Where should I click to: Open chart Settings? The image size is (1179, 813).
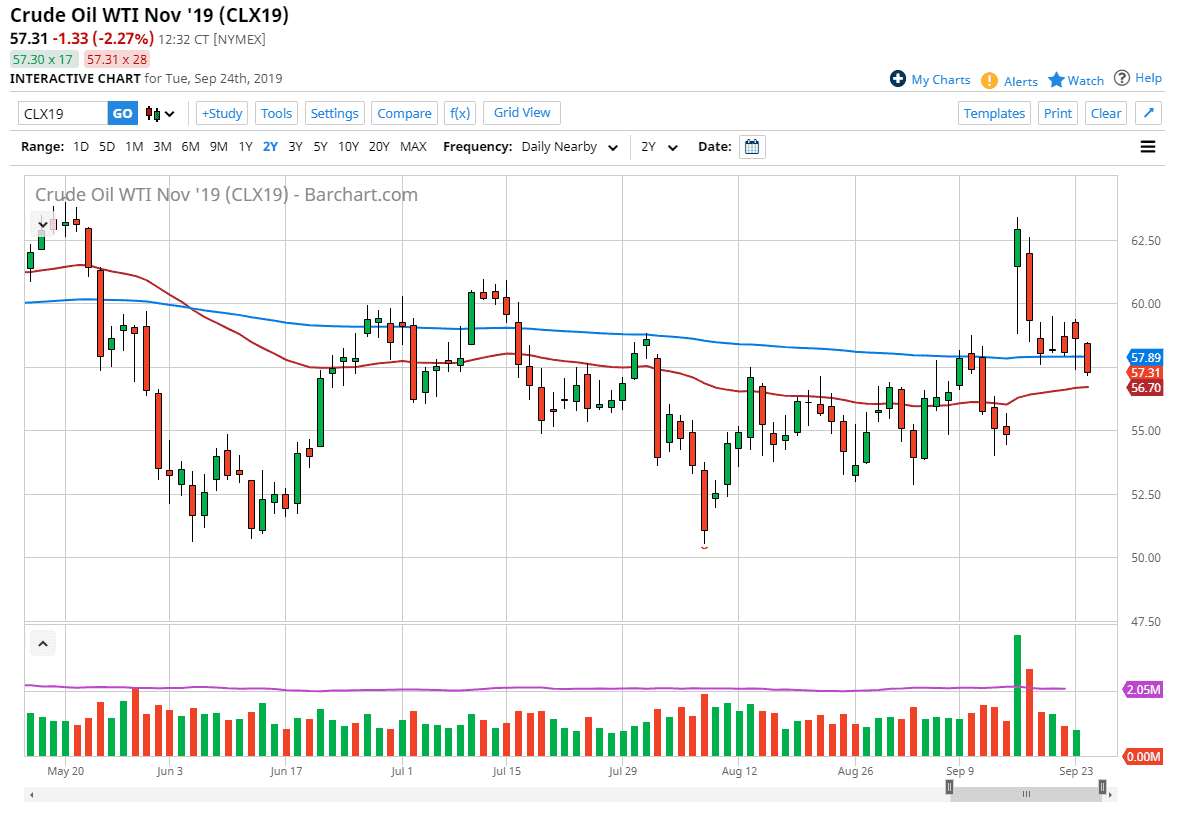coord(334,113)
